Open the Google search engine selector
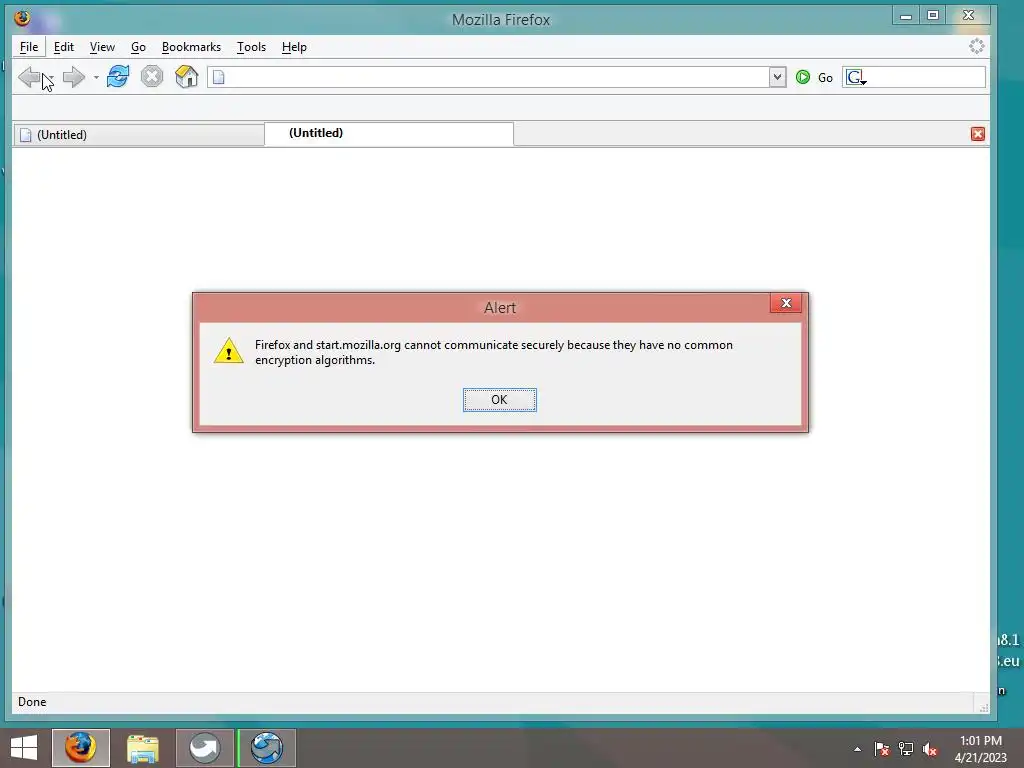Screen dimensions: 1024x768 point(856,78)
